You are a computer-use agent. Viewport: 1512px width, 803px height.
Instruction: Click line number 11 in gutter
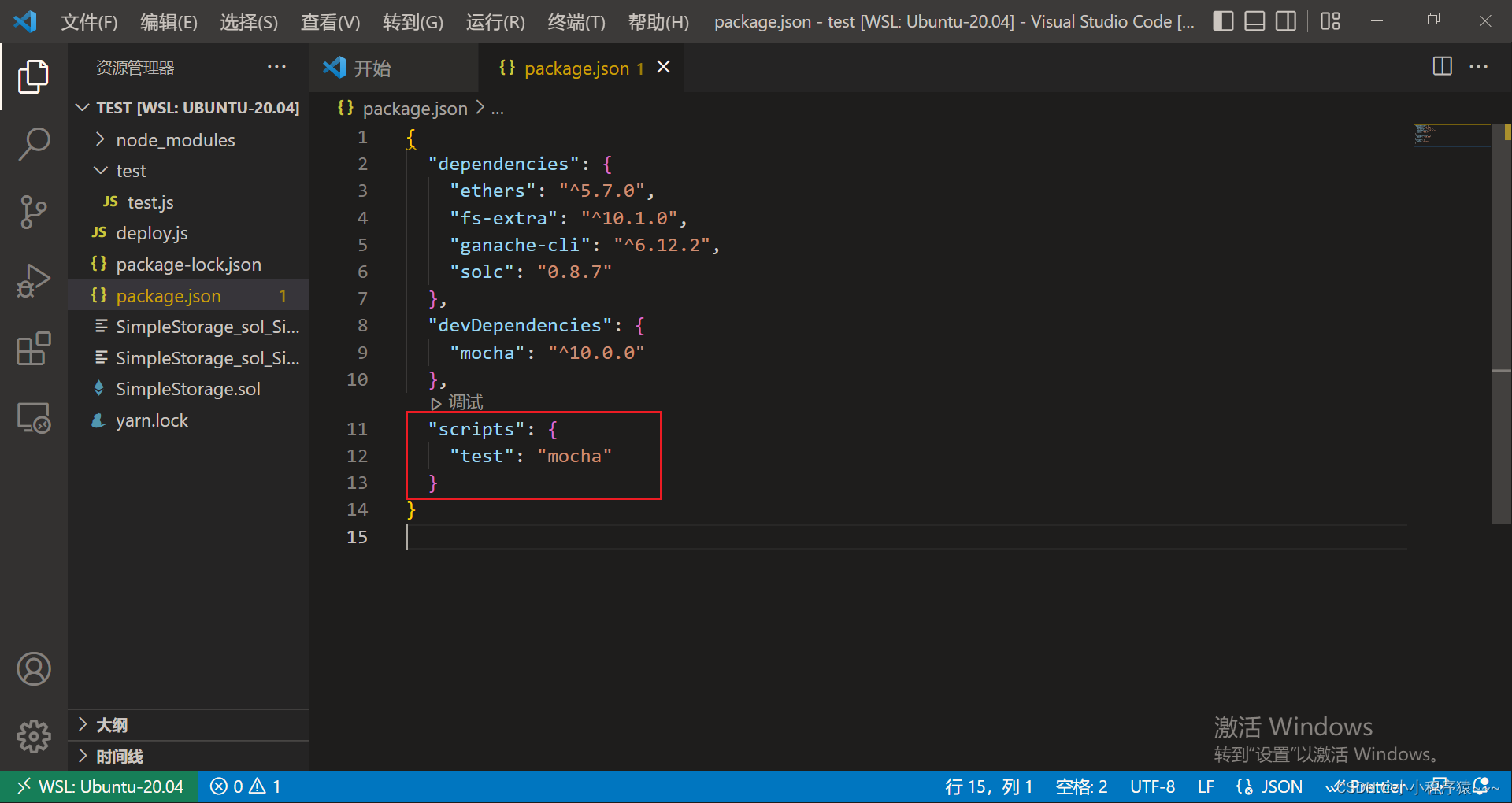pyautogui.click(x=357, y=429)
